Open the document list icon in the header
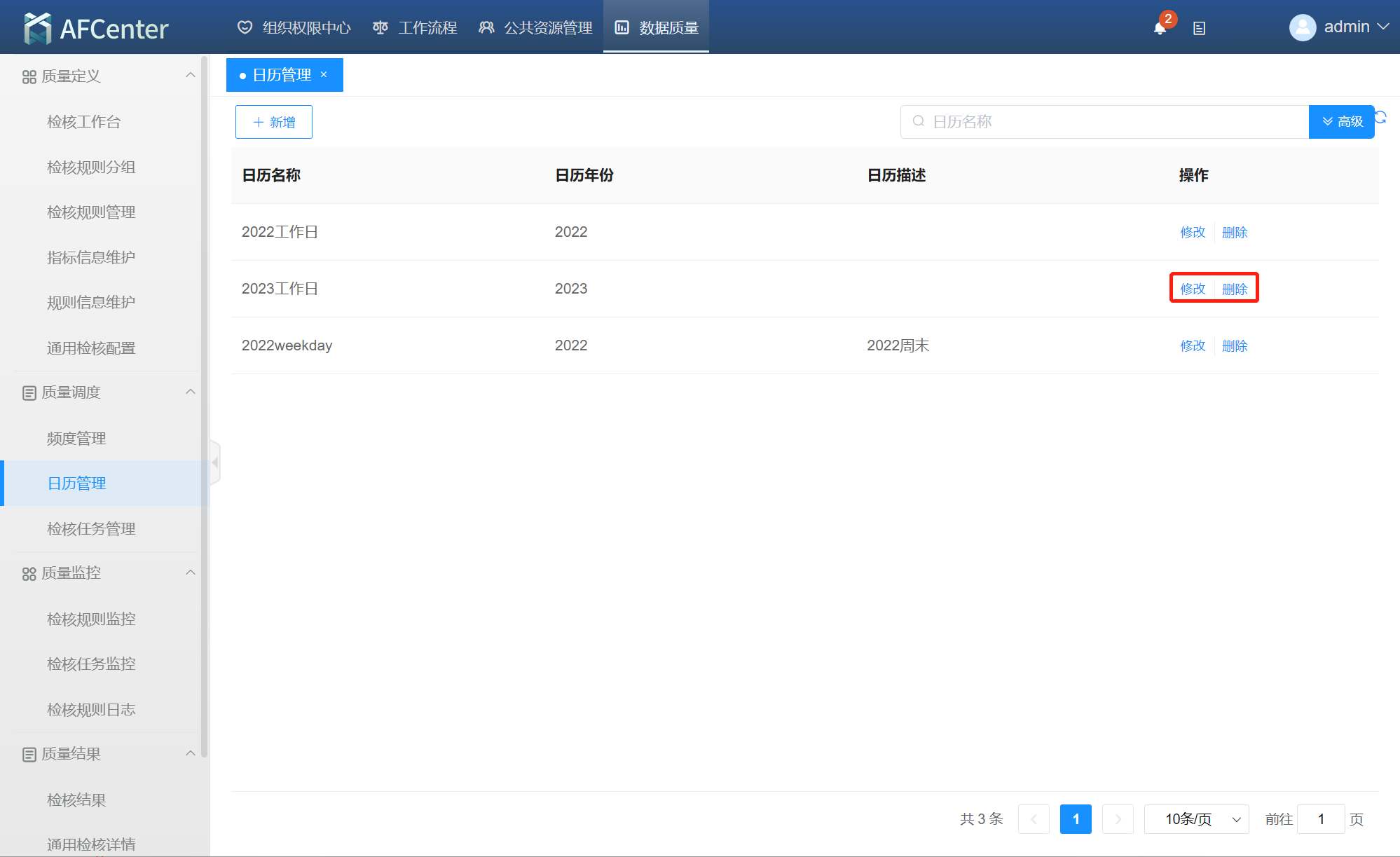 tap(1199, 29)
